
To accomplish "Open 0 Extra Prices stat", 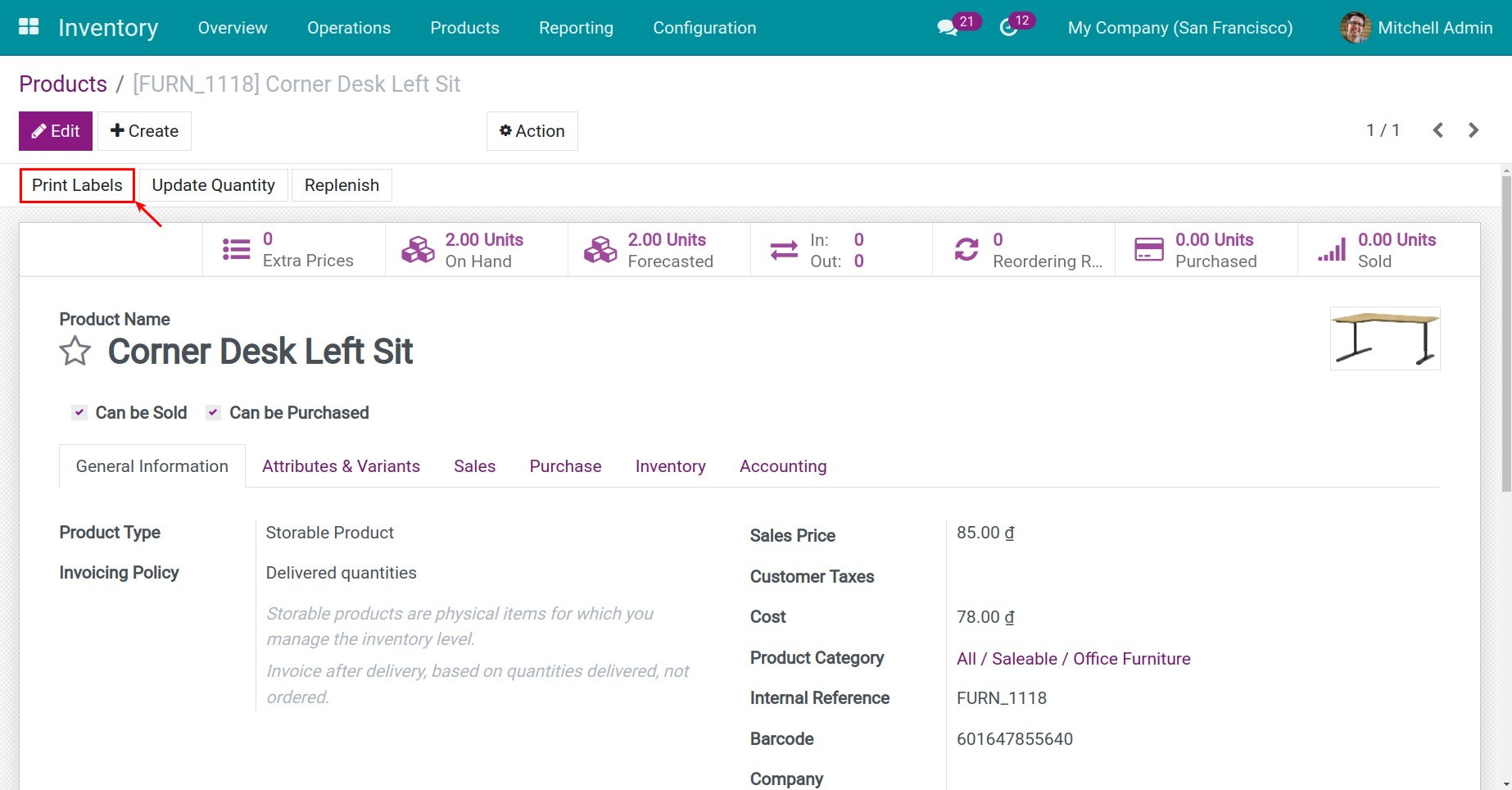I will 294,250.
